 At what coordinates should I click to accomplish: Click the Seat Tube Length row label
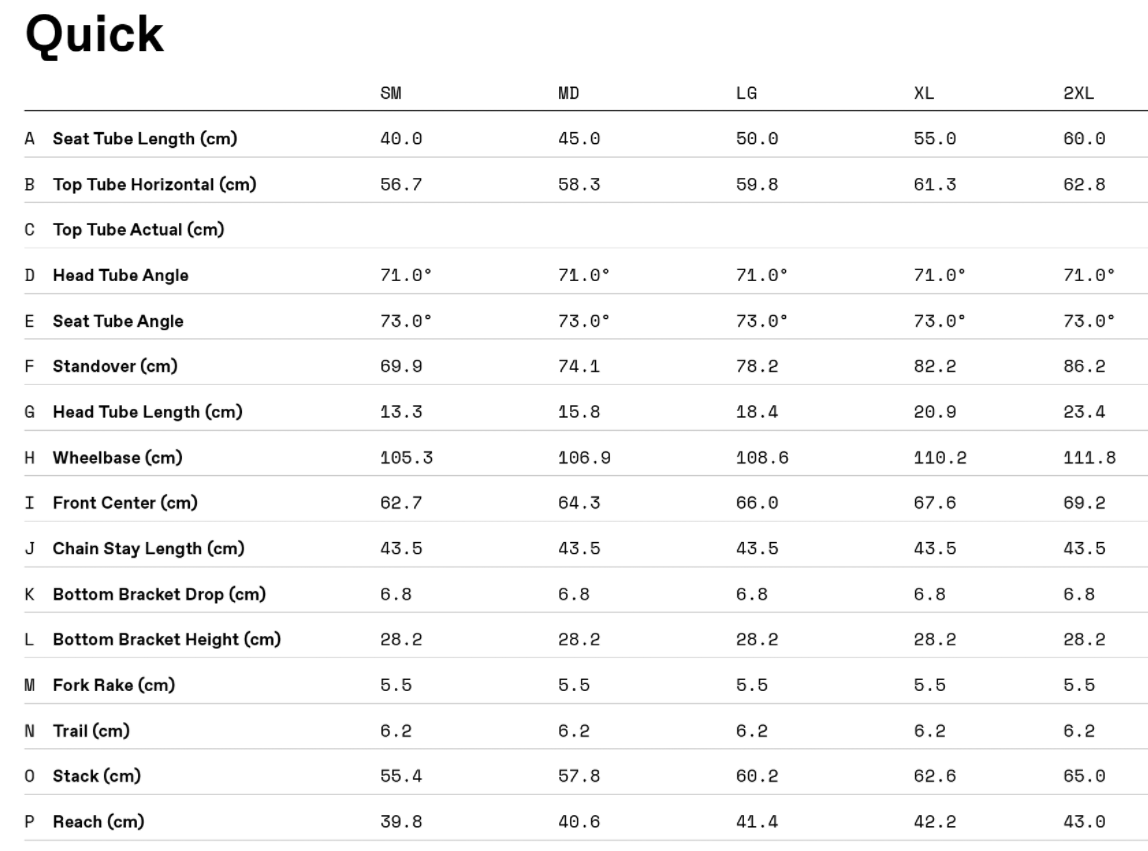(145, 139)
